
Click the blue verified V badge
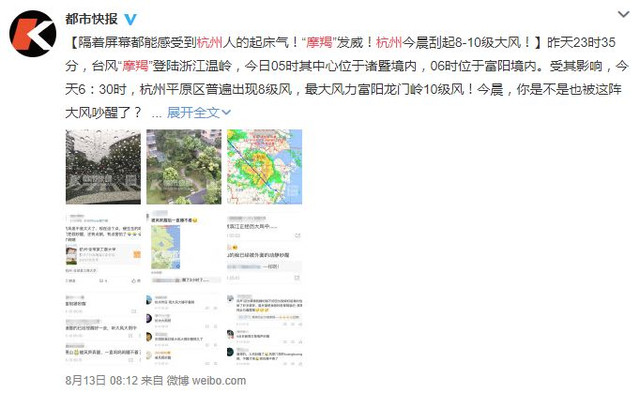tap(130, 19)
